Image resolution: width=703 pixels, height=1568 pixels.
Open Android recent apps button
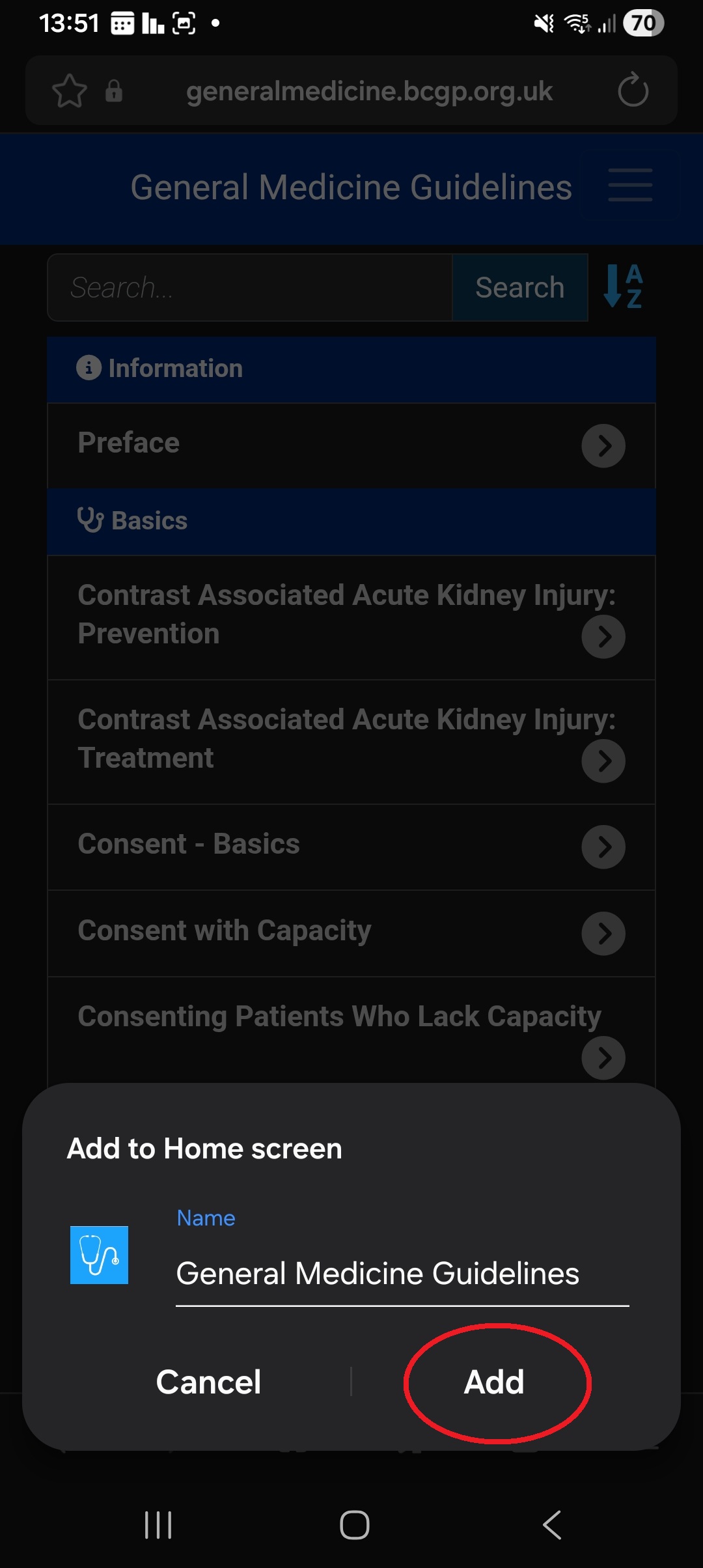point(158,1525)
